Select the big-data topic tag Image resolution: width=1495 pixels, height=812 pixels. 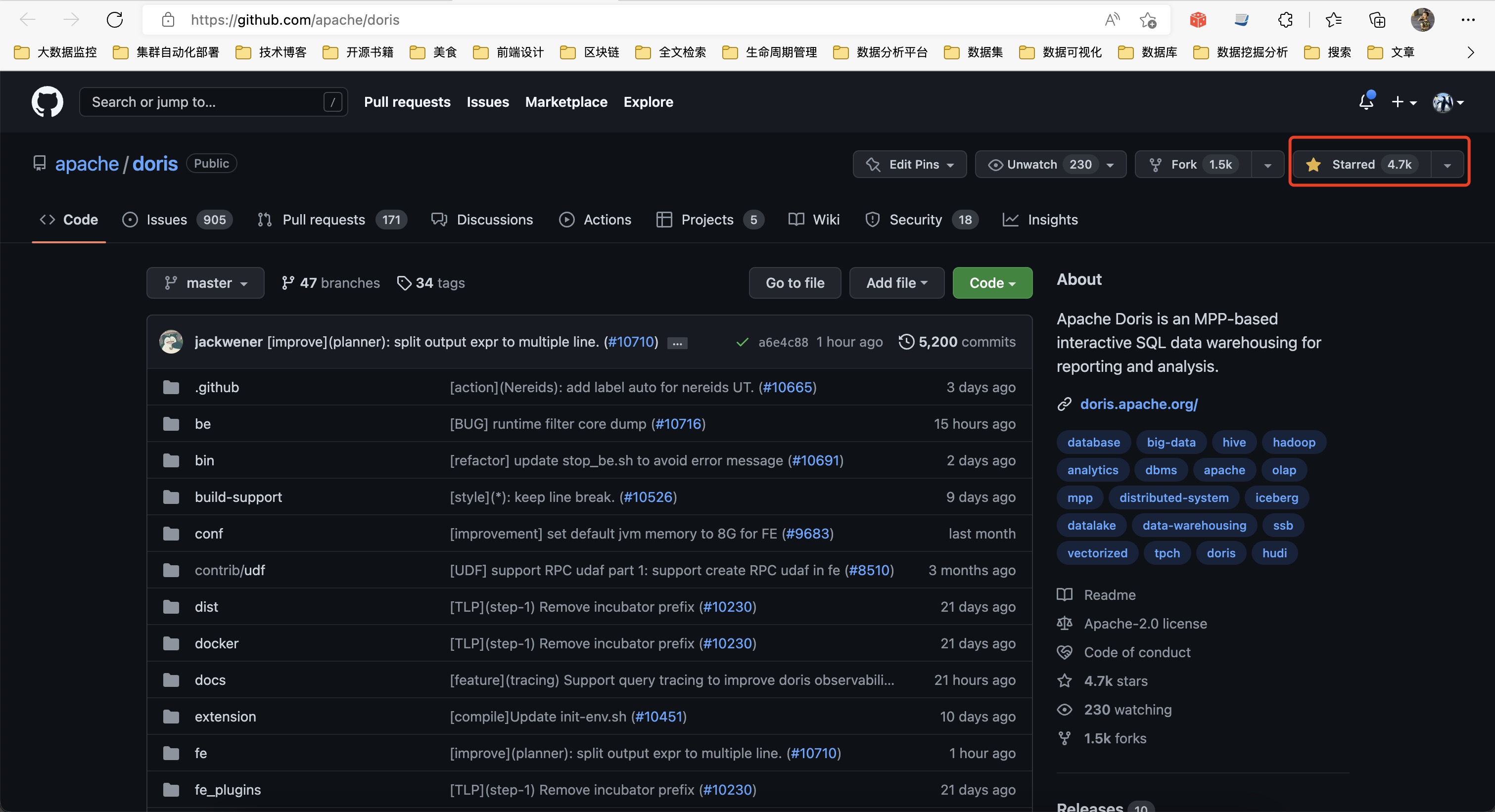pyautogui.click(x=1170, y=443)
